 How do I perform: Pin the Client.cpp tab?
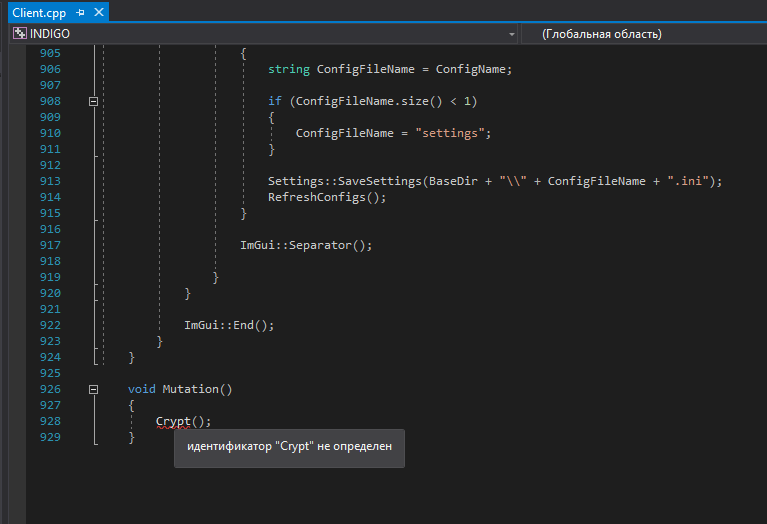pyautogui.click(x=80, y=13)
